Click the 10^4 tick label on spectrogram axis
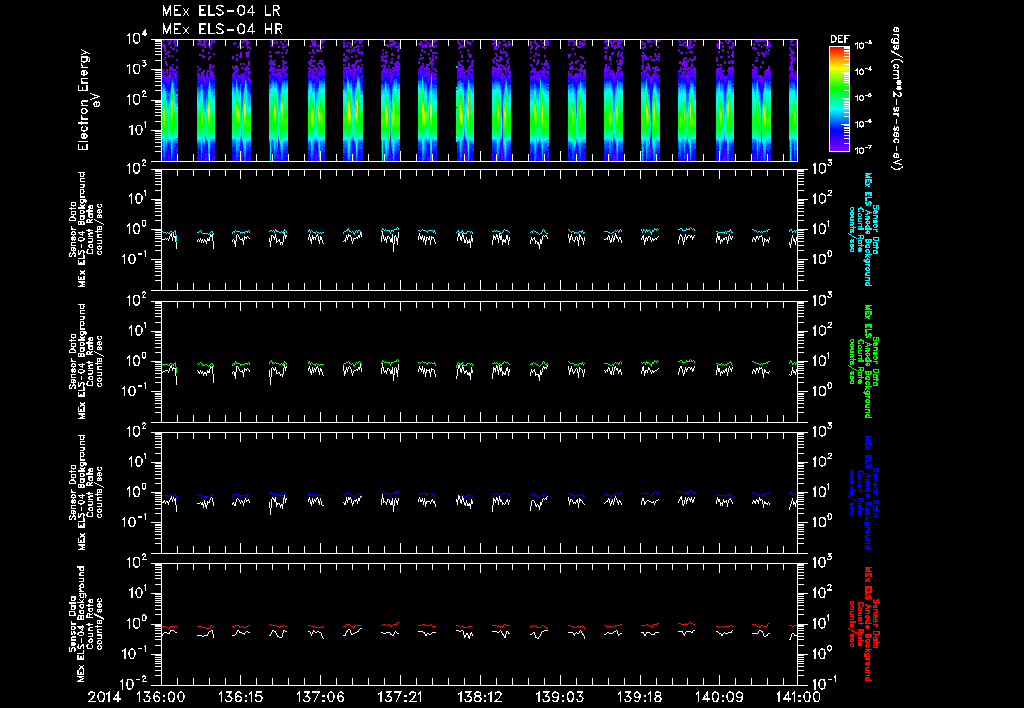 (138, 39)
